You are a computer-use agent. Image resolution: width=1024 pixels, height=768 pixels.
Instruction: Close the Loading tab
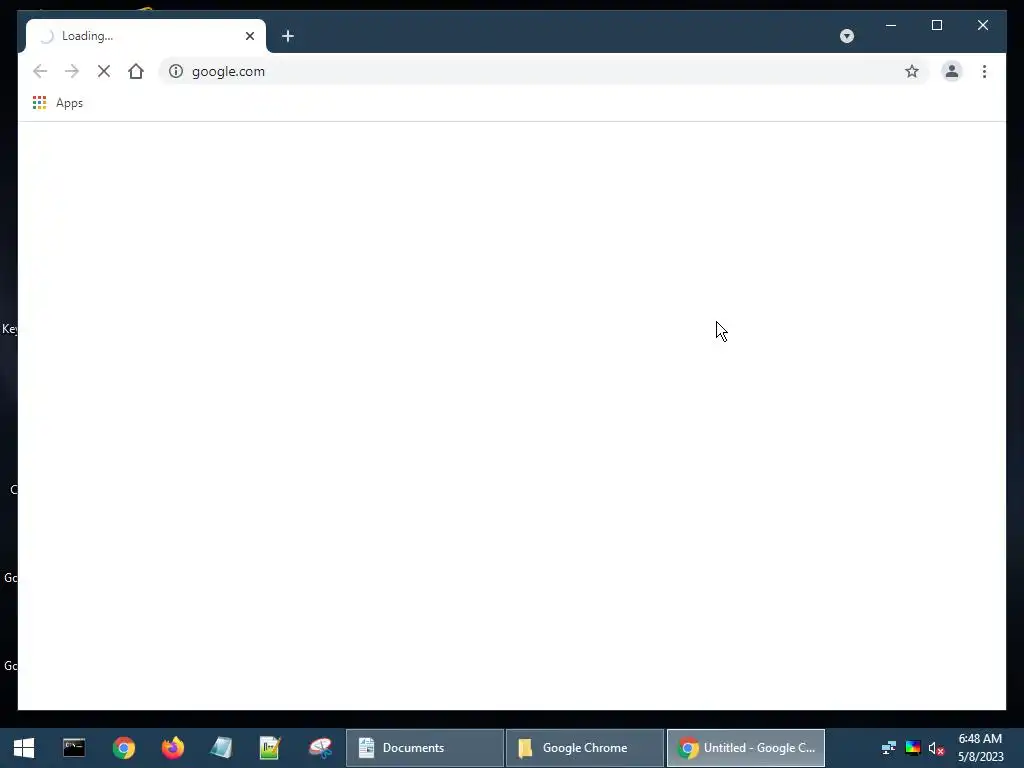click(249, 36)
